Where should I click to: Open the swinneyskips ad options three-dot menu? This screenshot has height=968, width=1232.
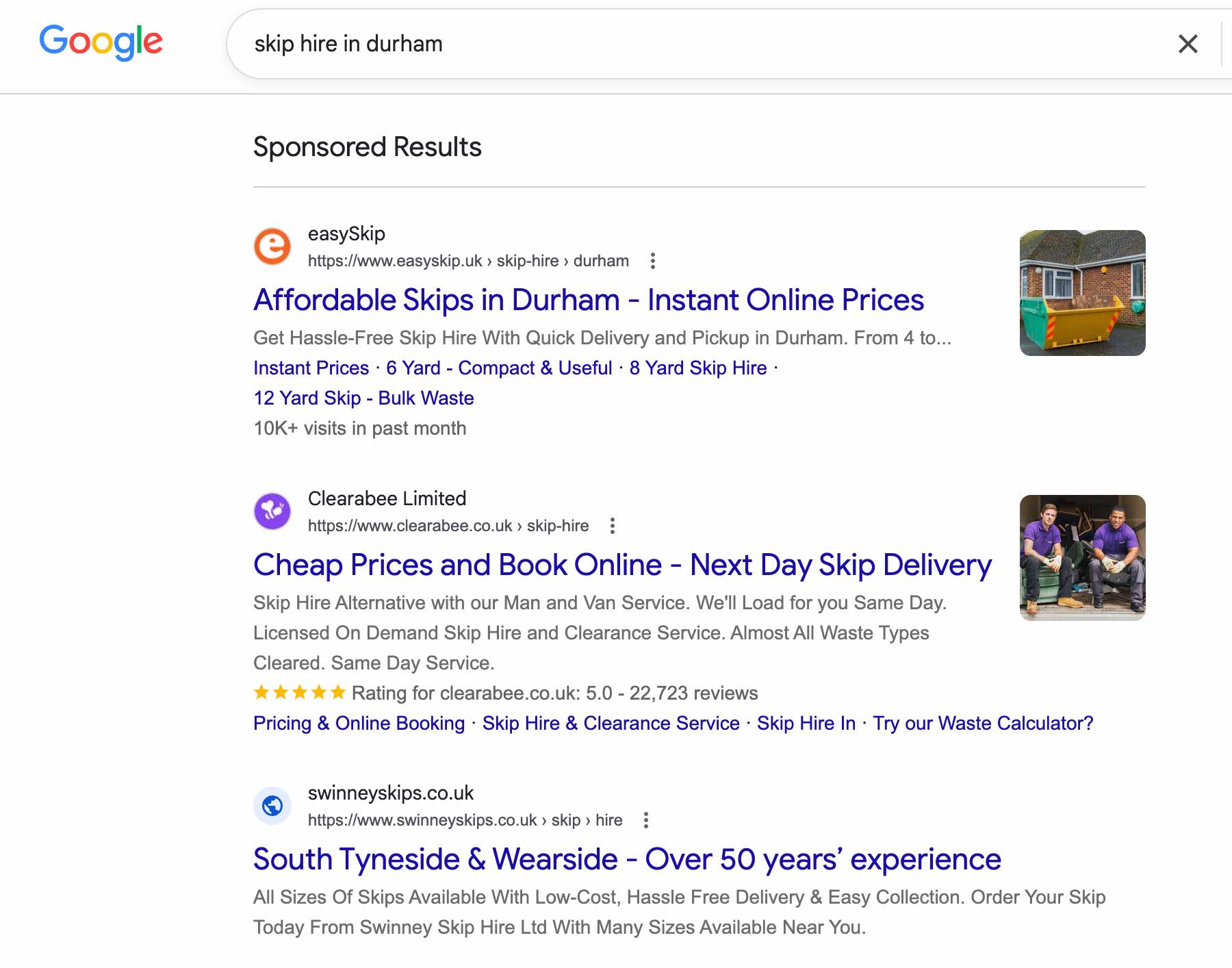point(646,820)
